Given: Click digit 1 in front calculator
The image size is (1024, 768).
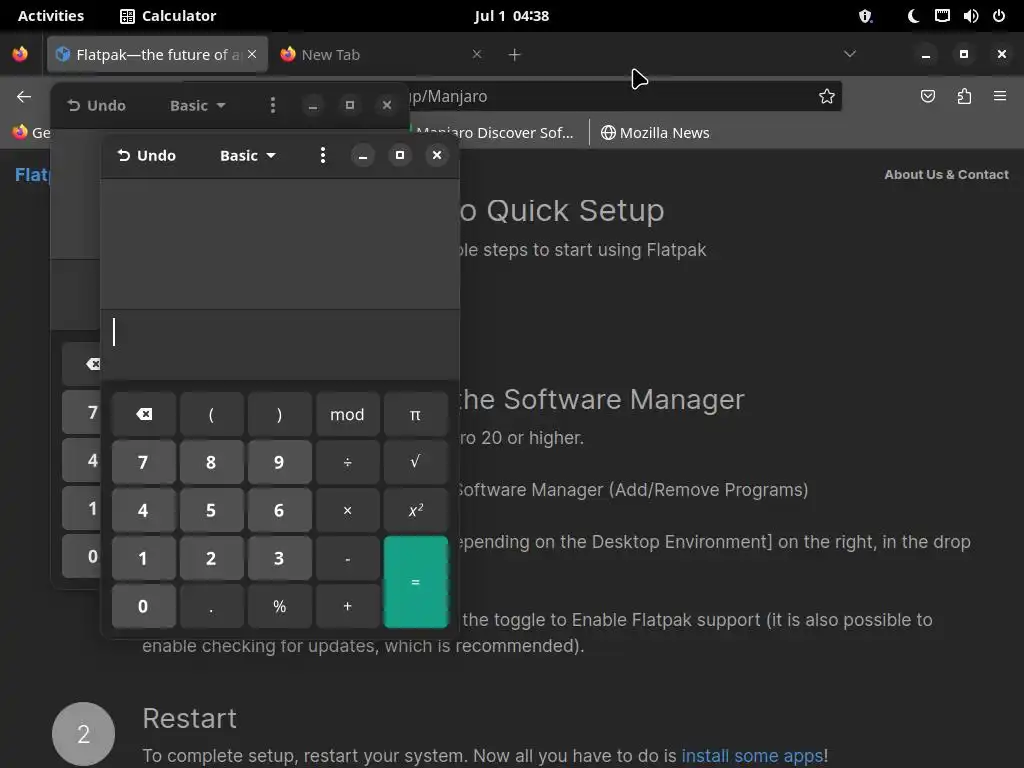Looking at the screenshot, I should click(x=144, y=558).
